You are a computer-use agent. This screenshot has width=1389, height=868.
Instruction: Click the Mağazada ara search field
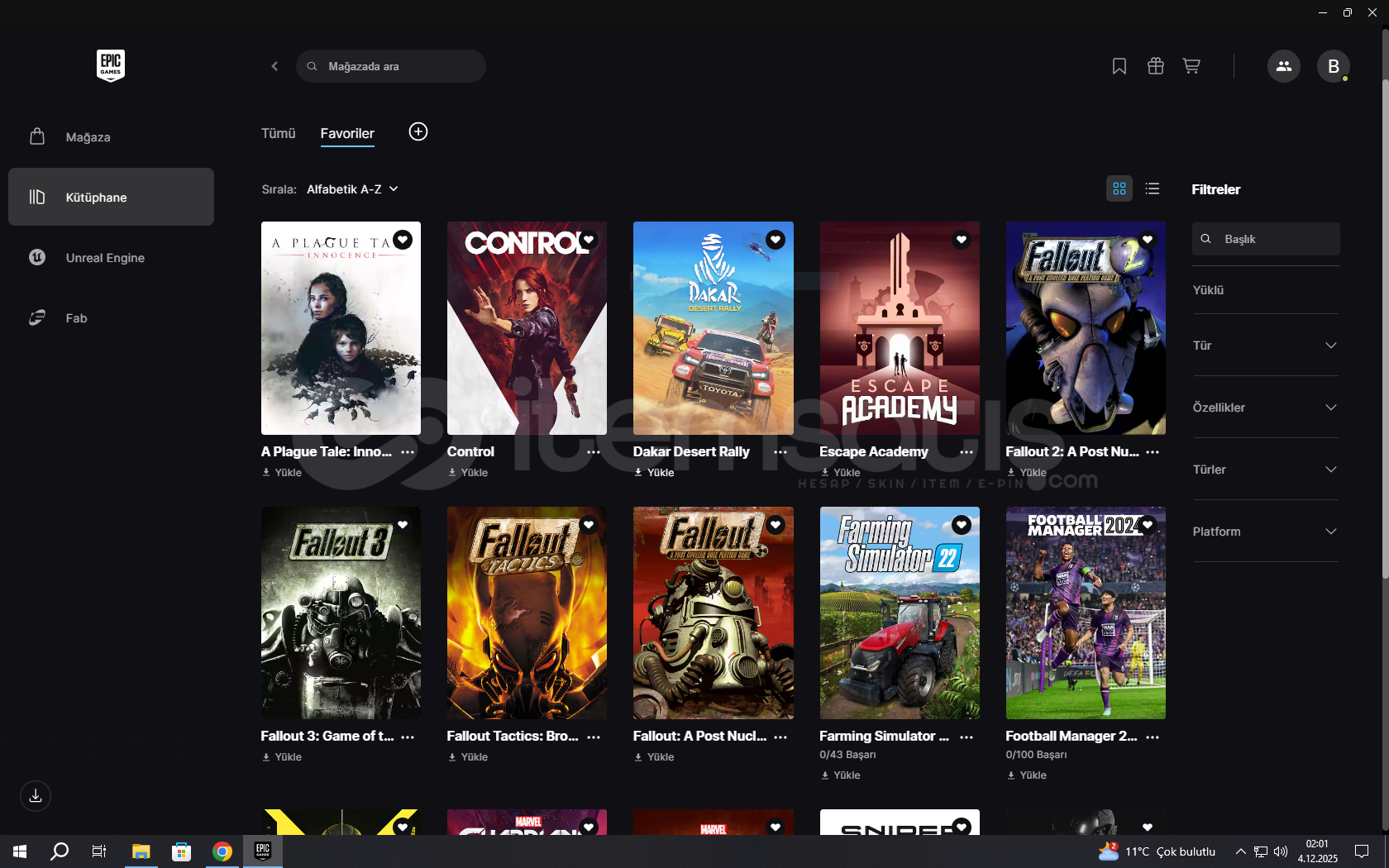click(391, 66)
